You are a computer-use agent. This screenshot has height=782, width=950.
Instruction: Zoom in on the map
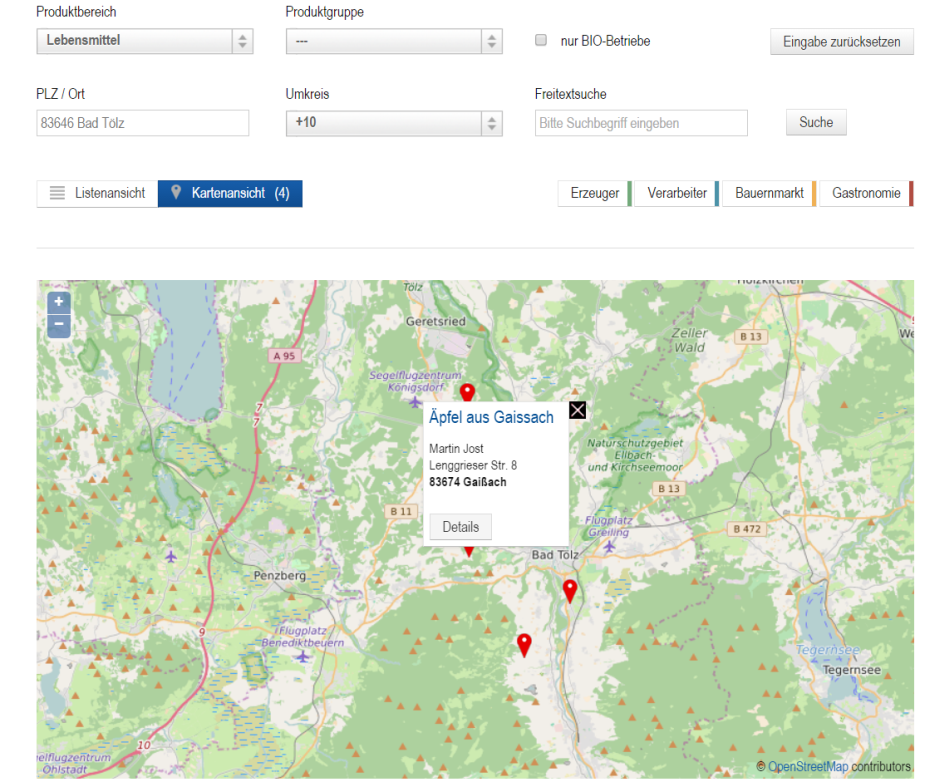pos(59,302)
